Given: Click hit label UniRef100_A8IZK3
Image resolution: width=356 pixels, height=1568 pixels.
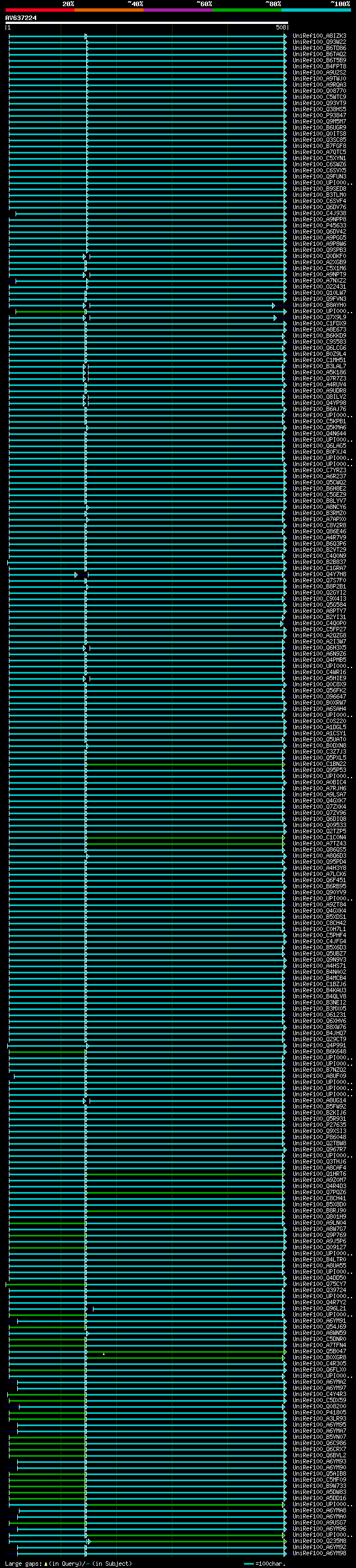Looking at the screenshot, I should tap(319, 36).
